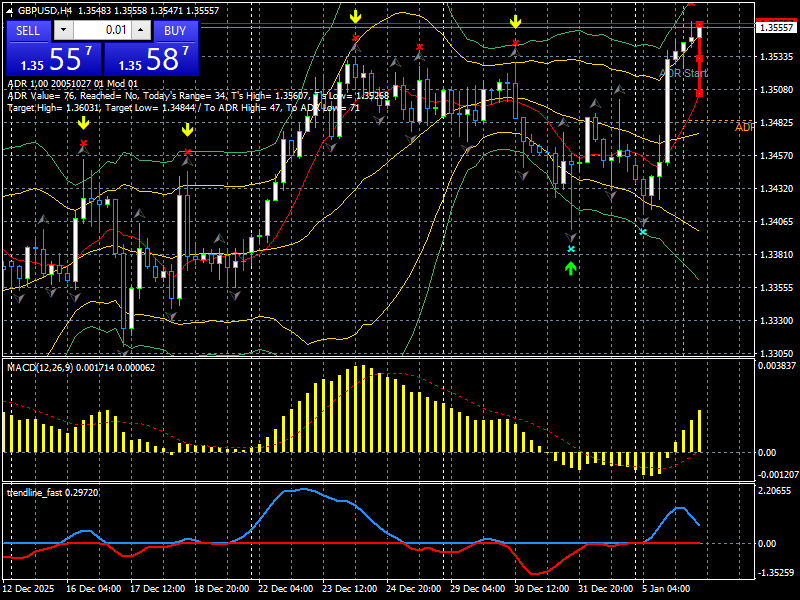Click the ADR 1.00 20051027 01 Mod 01 label

click(72, 84)
